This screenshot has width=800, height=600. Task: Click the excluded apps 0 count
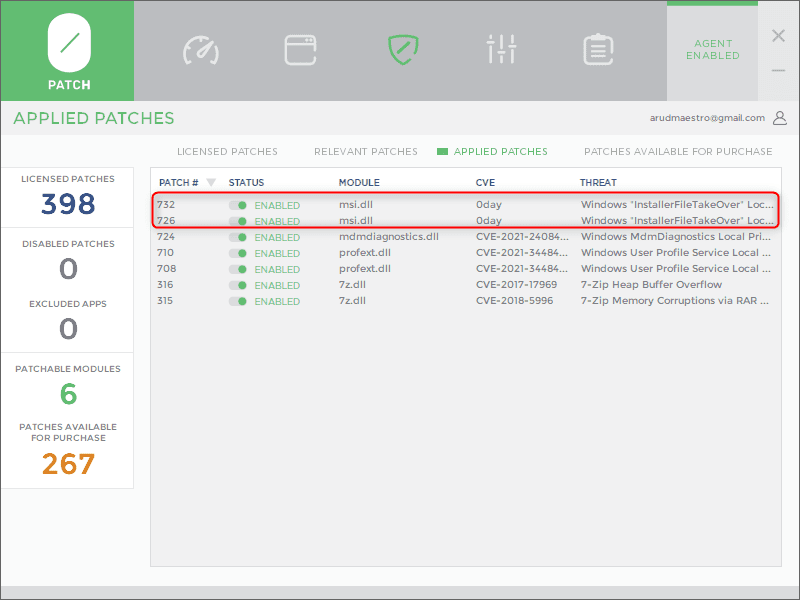[68, 328]
